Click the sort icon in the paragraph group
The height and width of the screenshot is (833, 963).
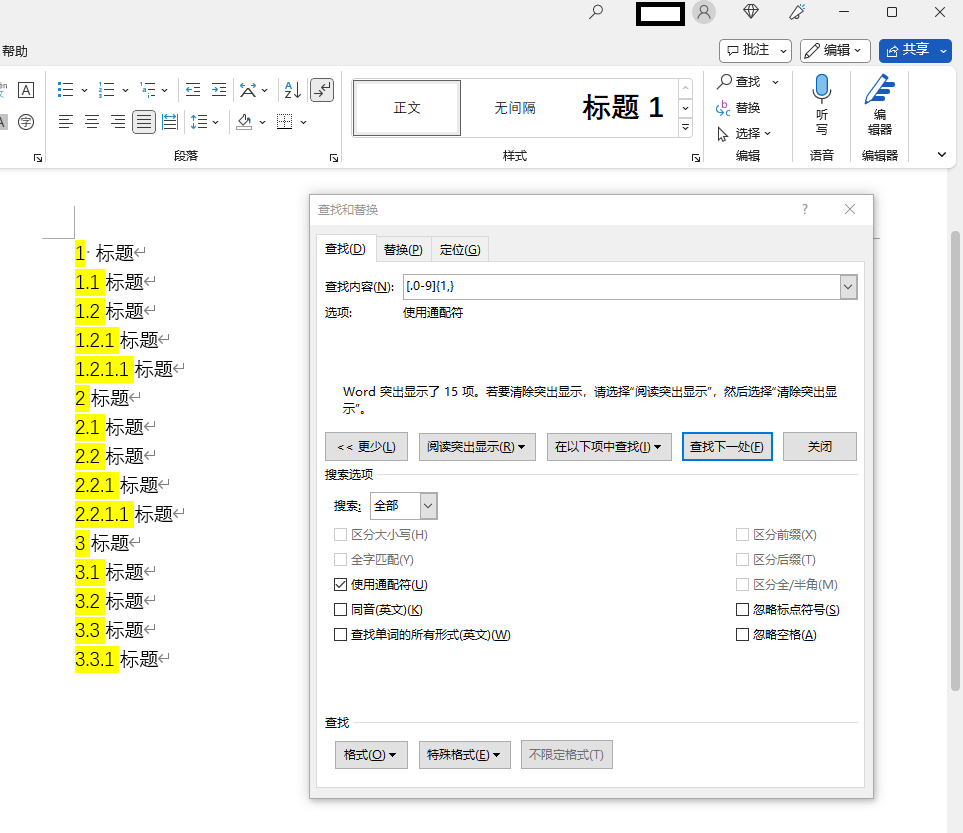[x=290, y=89]
